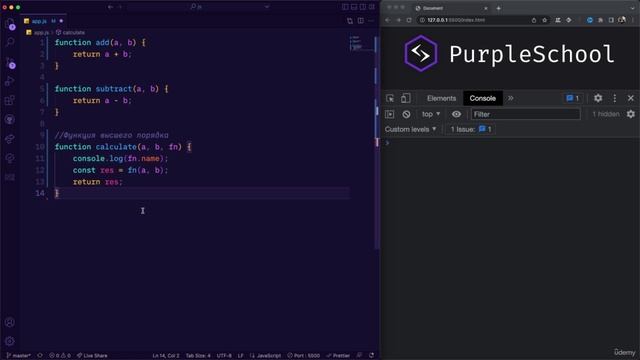Open the Explorer view in VS Code activity bar
Viewport: 640px width, 360px height.
[x=10, y=24]
